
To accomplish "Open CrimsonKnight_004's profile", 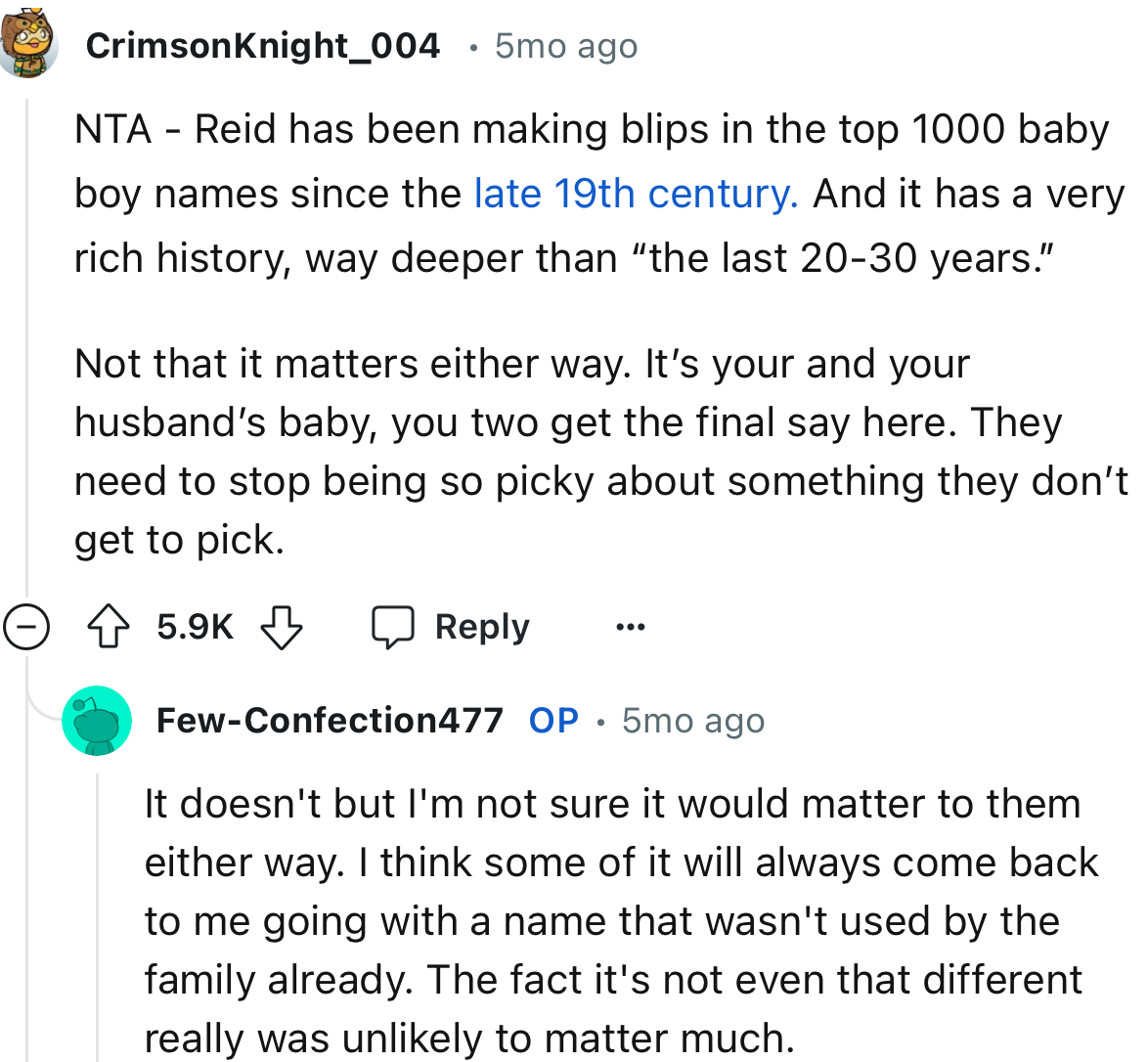I will point(262,44).
